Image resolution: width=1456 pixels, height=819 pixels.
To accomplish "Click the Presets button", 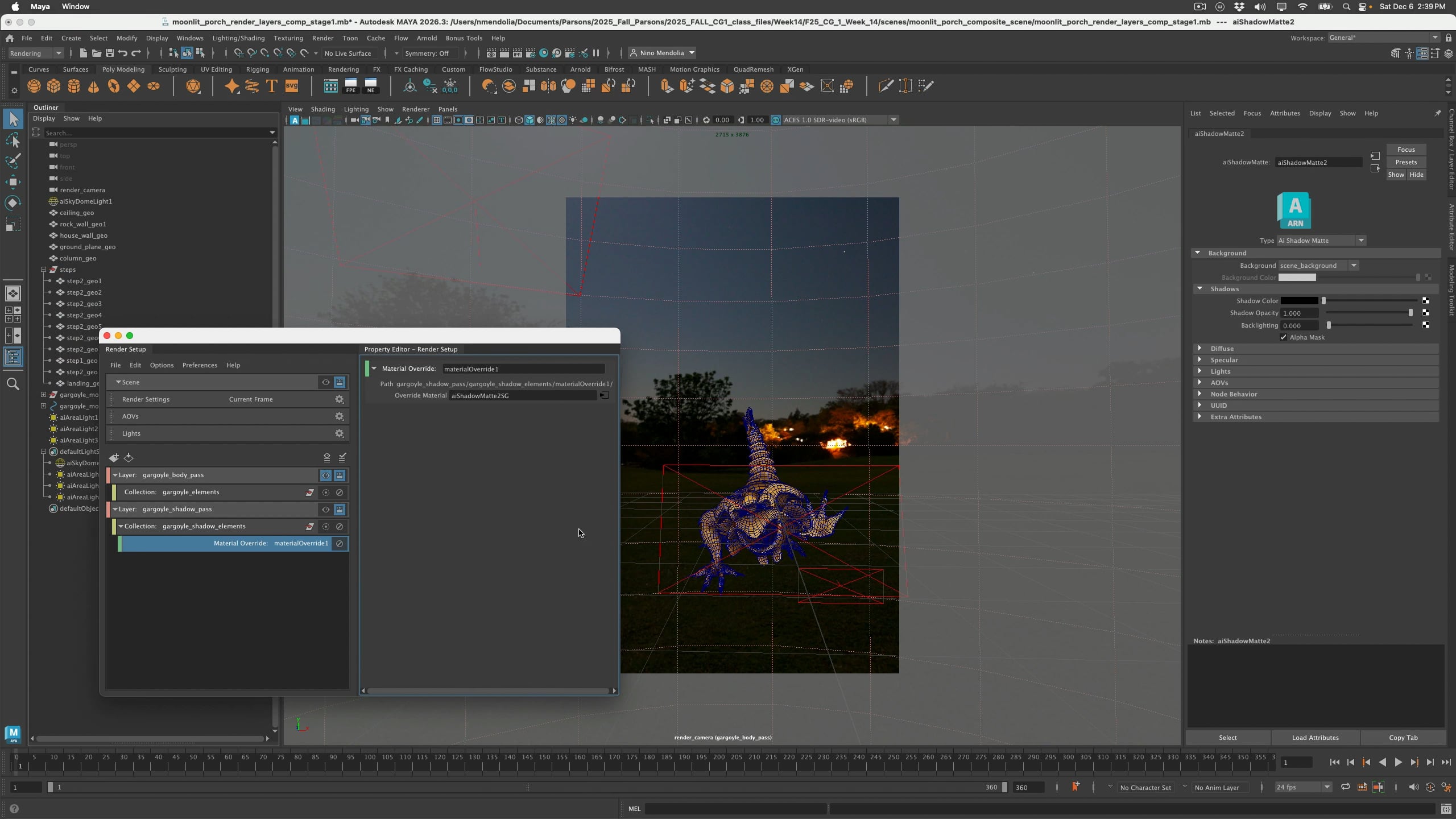I will point(1406,162).
